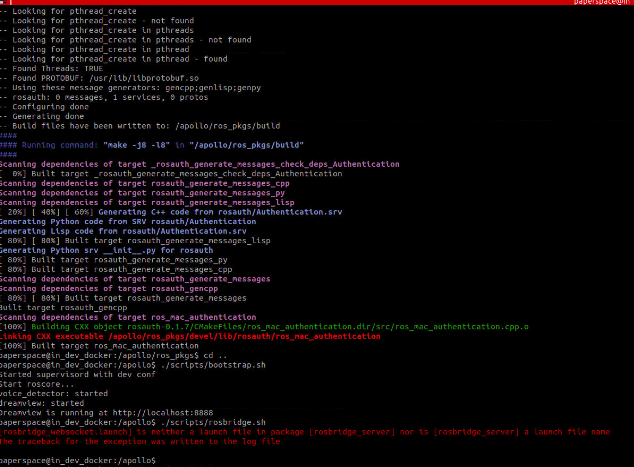Click 'Generating Python srv __init__.py' line
This screenshot has height=467, width=634.
tap(107, 250)
